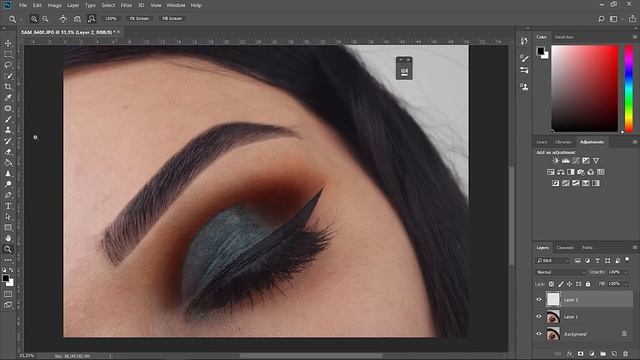The image size is (640, 360).
Task: Switch to the Channels tab
Action: [565, 248]
